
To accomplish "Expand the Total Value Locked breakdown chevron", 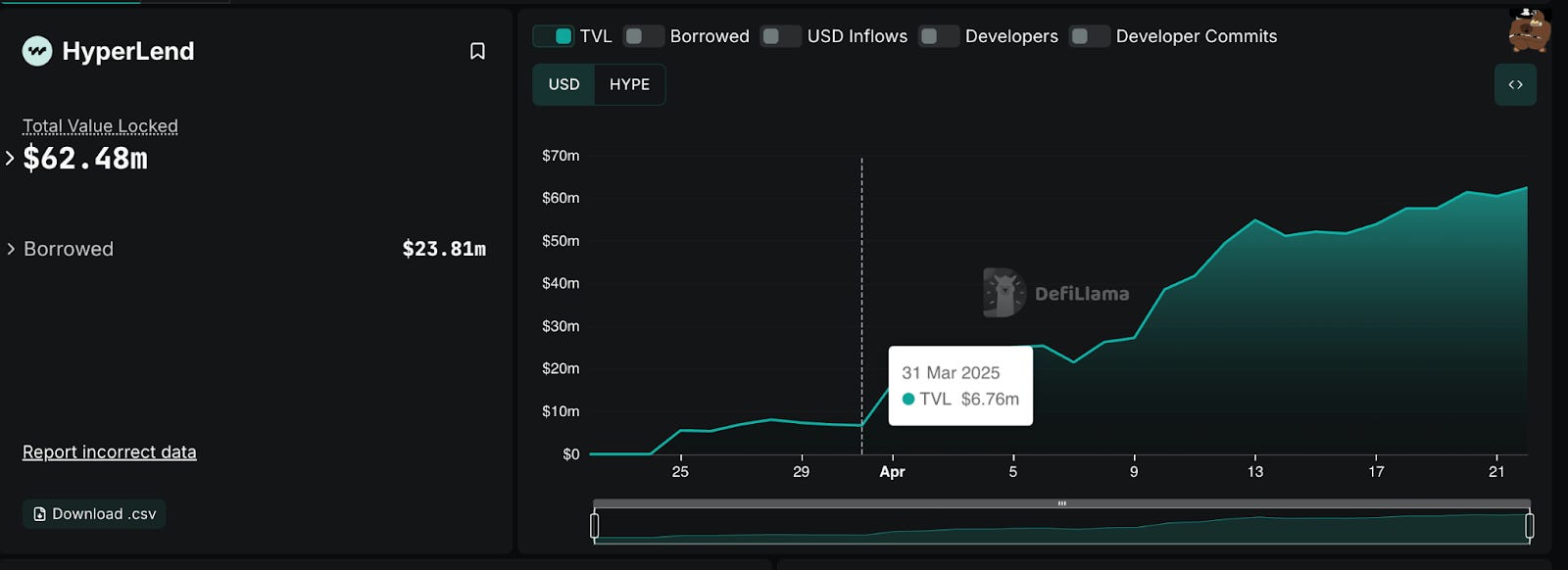I will tap(10, 158).
